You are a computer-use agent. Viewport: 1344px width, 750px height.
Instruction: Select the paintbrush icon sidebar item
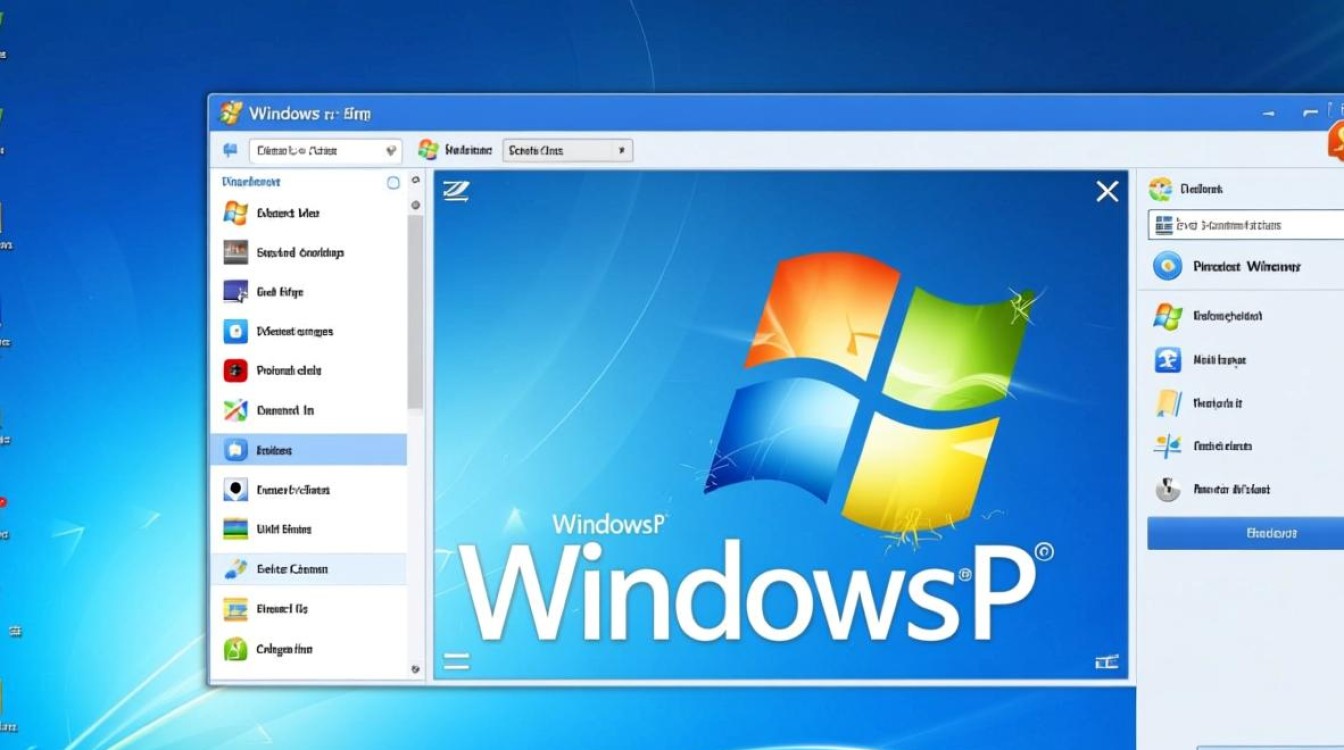pos(236,568)
